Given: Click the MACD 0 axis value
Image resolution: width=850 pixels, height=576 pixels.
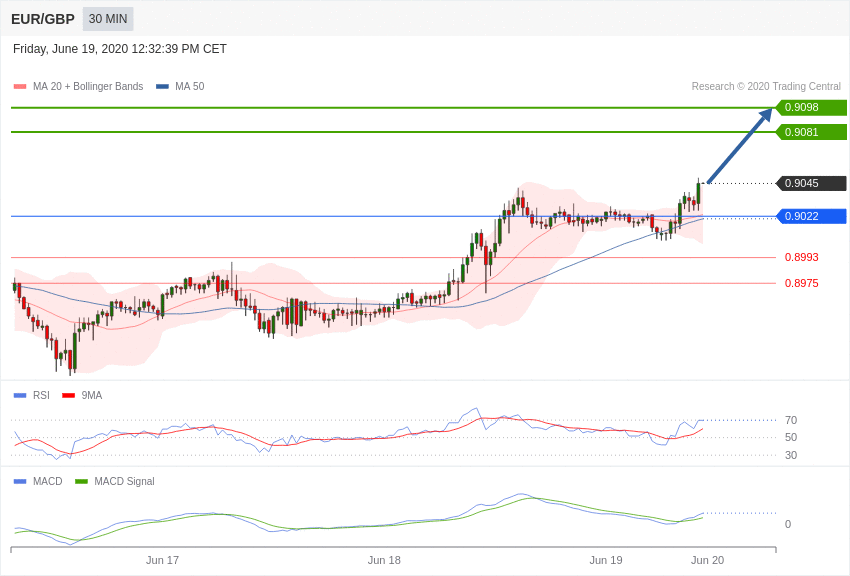Looking at the screenshot, I should click(788, 524).
